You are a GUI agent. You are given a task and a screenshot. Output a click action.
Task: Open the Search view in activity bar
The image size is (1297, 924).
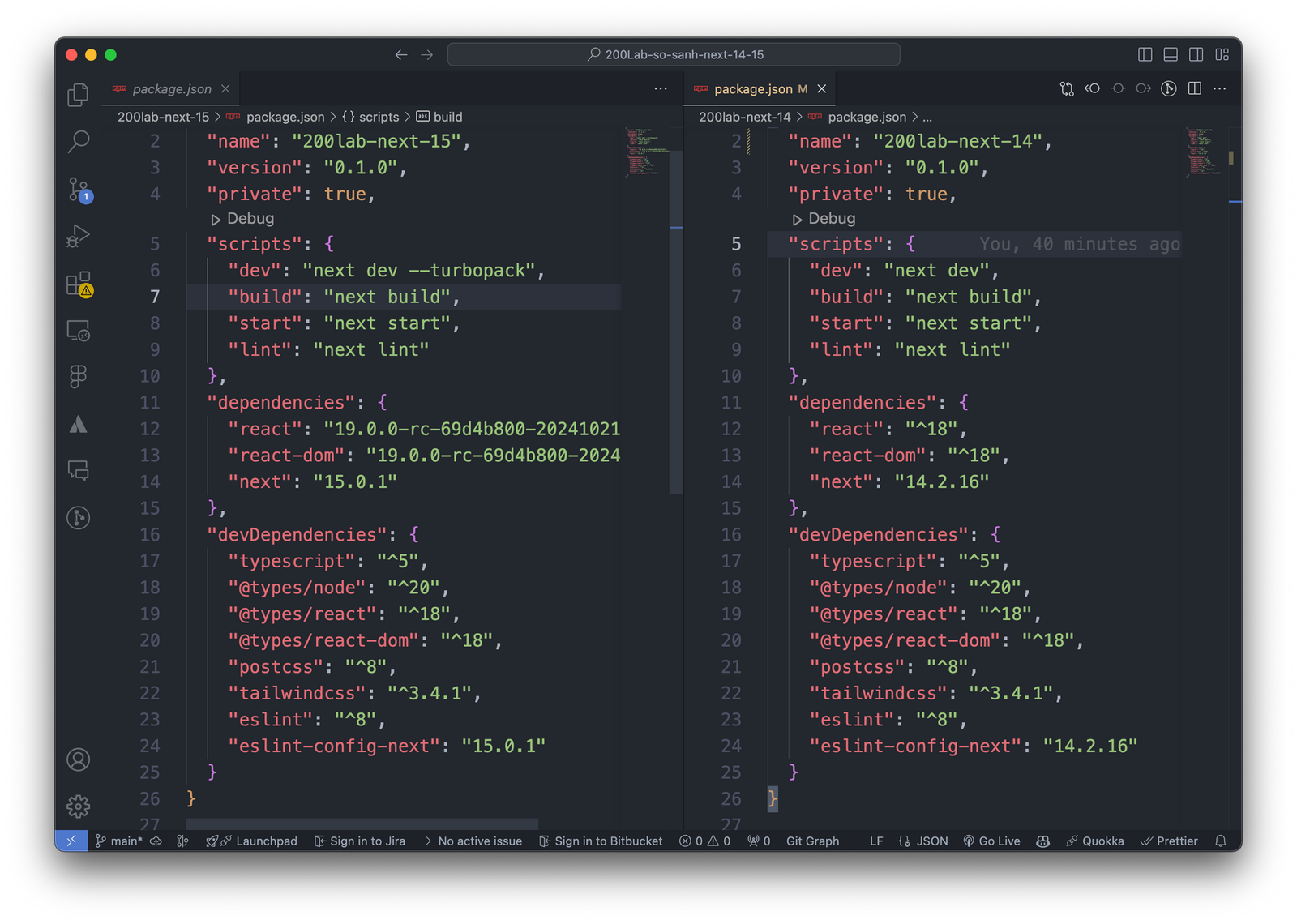click(x=78, y=142)
